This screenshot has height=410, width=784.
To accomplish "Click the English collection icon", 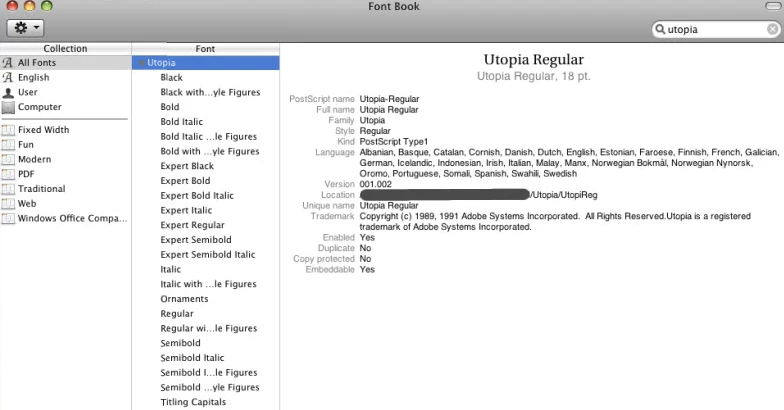I will (8, 78).
